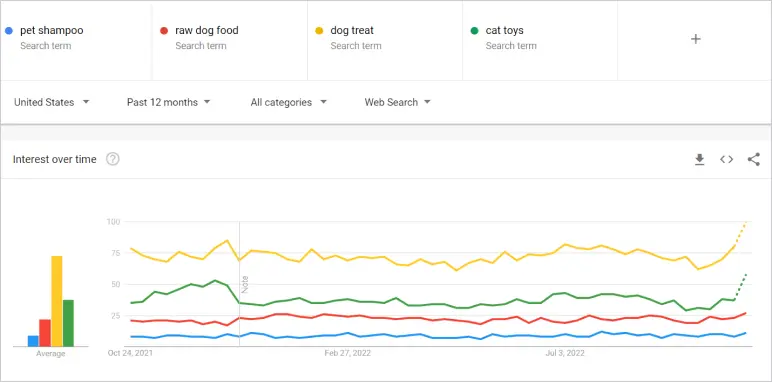
Task: Click the blue pet shampoo dot
Action: click(x=8, y=31)
